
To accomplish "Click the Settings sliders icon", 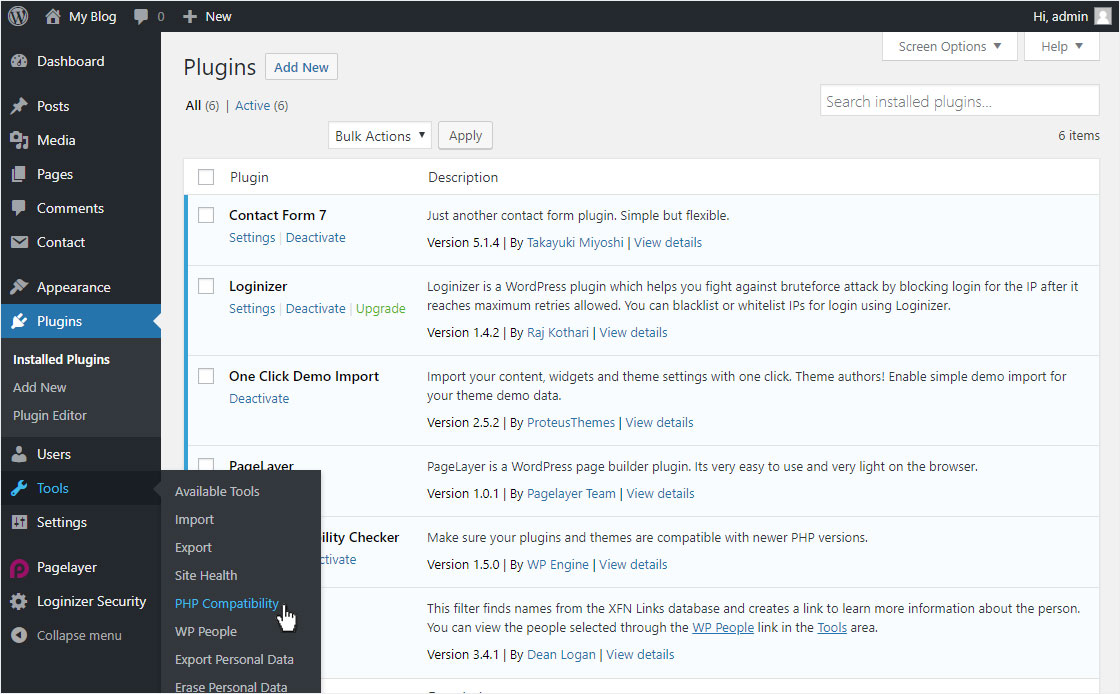I will coord(19,523).
